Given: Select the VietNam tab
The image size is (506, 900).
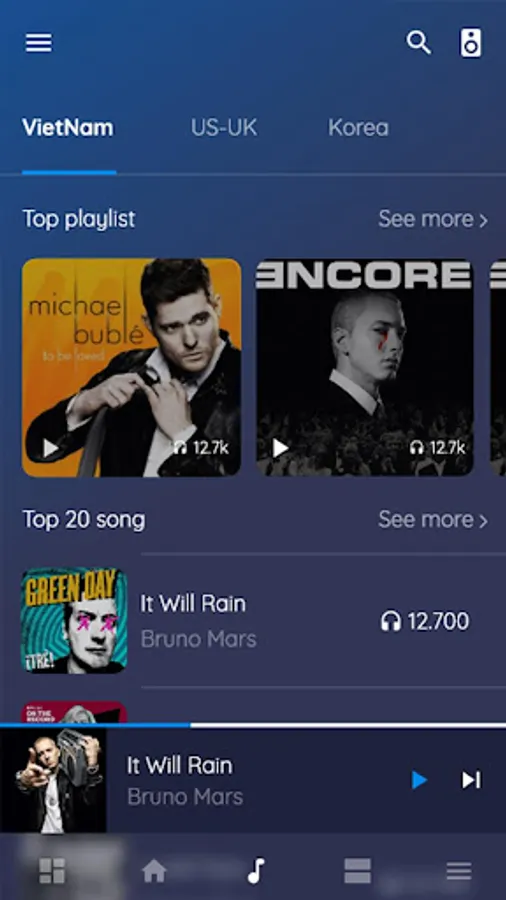Looking at the screenshot, I should (68, 127).
